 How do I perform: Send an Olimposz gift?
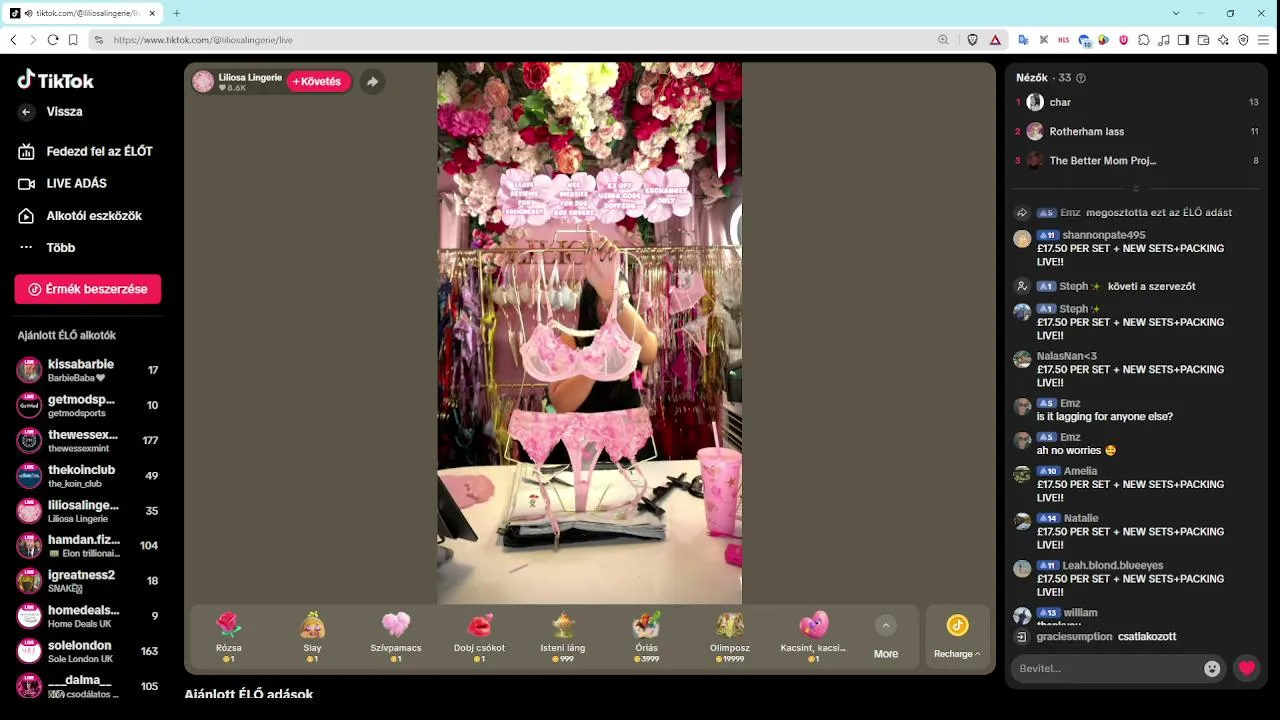(x=730, y=638)
